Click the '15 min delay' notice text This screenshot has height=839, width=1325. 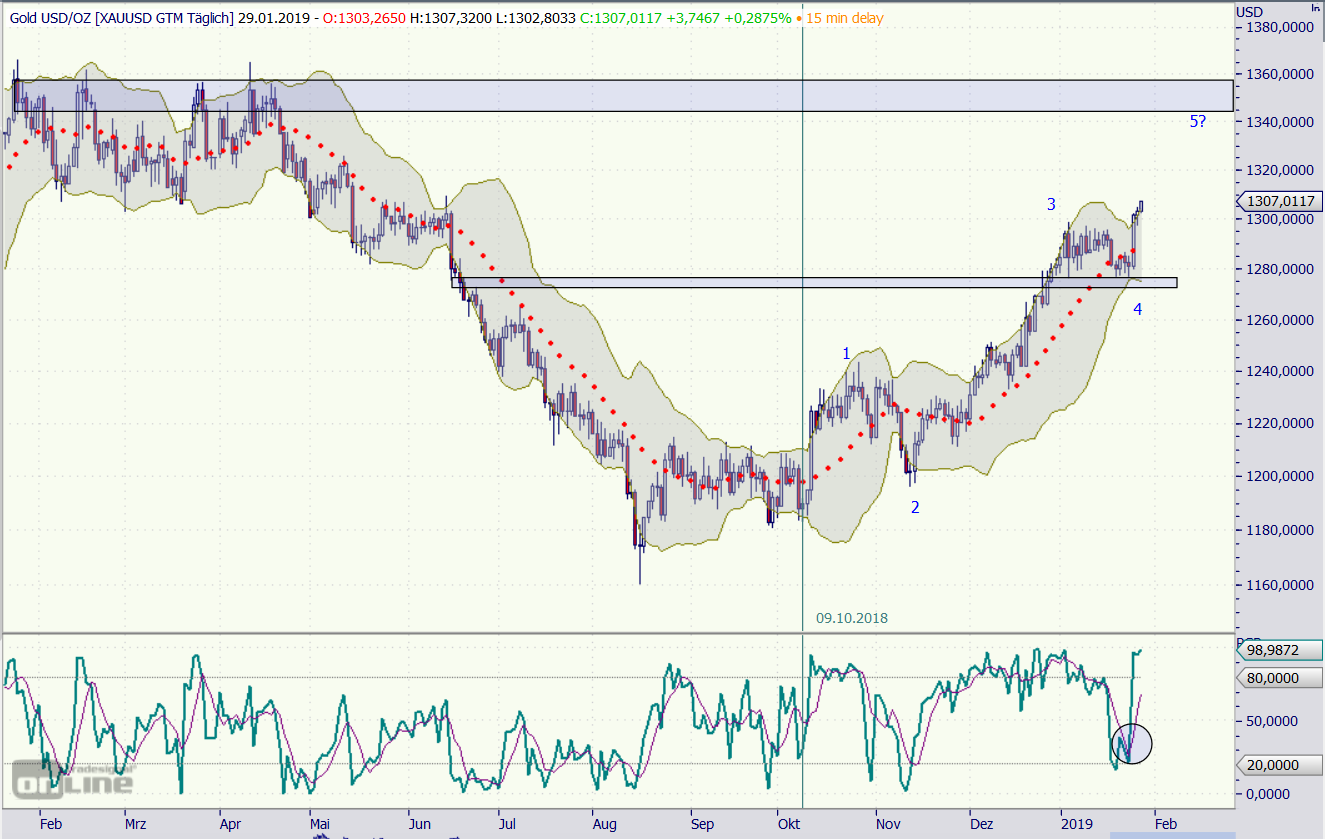[x=848, y=18]
